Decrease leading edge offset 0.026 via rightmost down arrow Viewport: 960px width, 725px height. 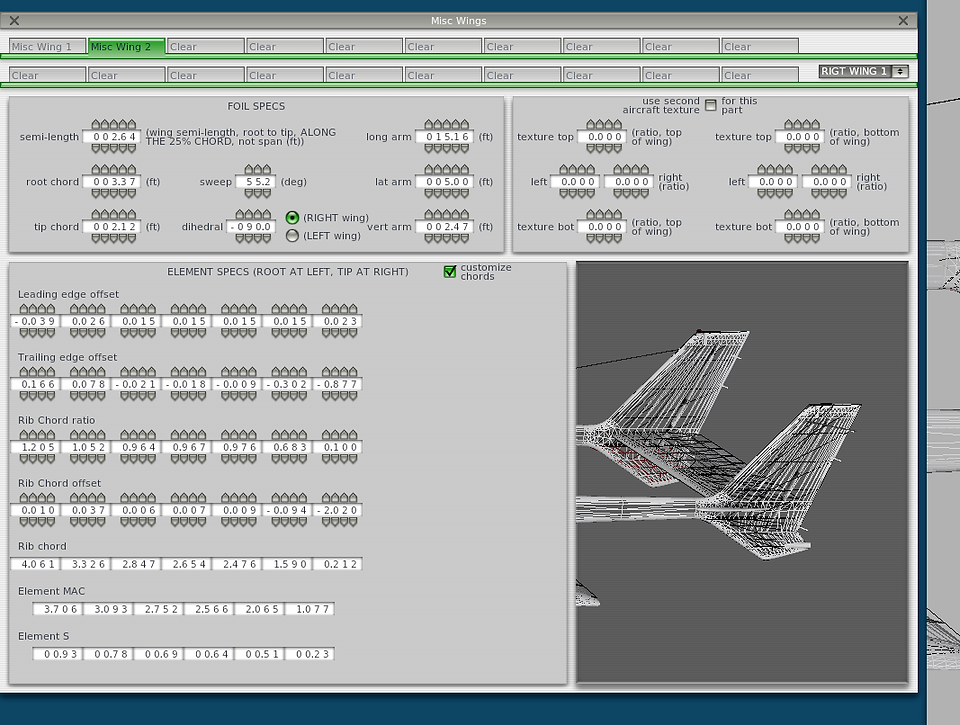[x=101, y=333]
